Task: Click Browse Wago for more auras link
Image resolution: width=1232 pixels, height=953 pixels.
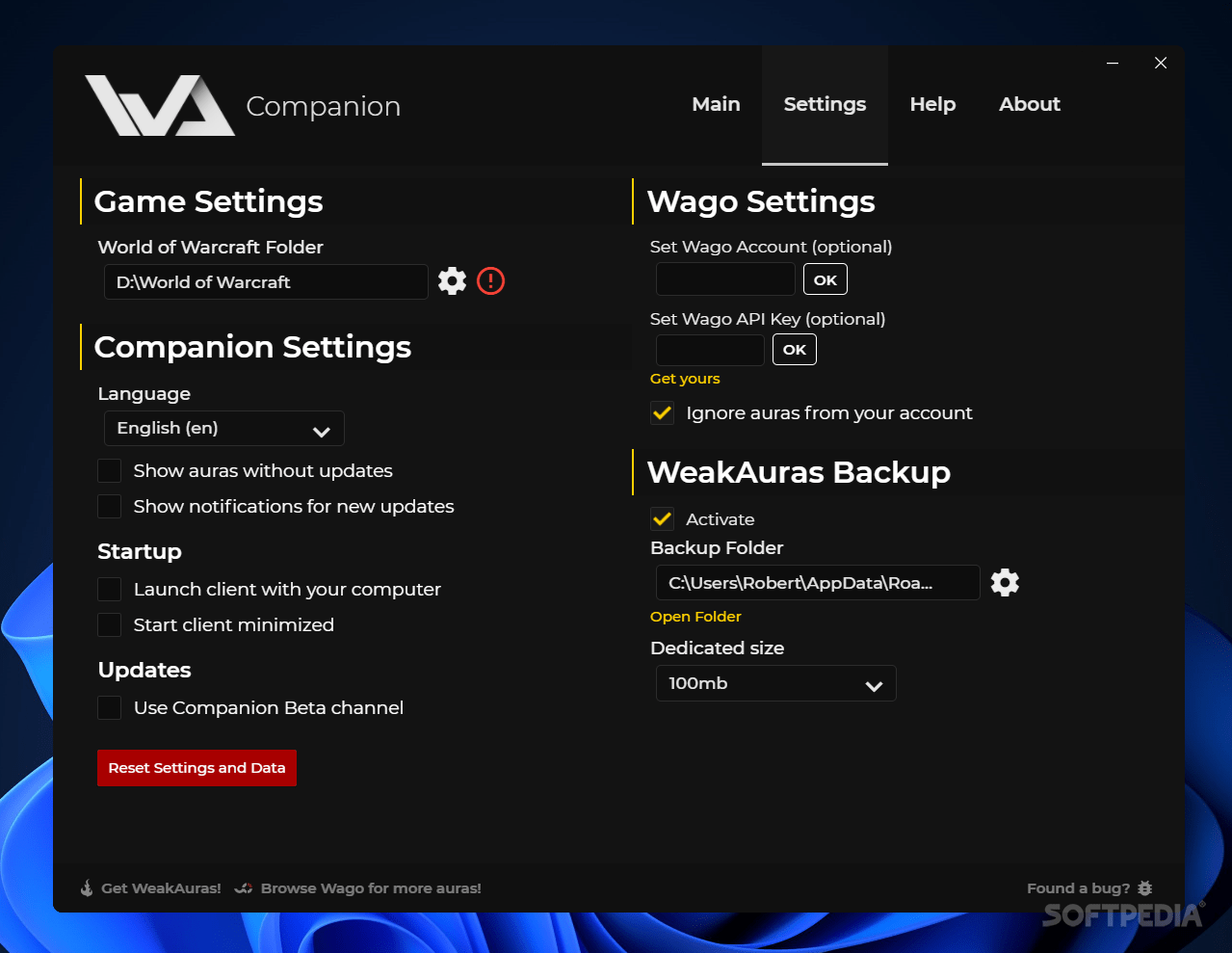Action: coord(371,888)
